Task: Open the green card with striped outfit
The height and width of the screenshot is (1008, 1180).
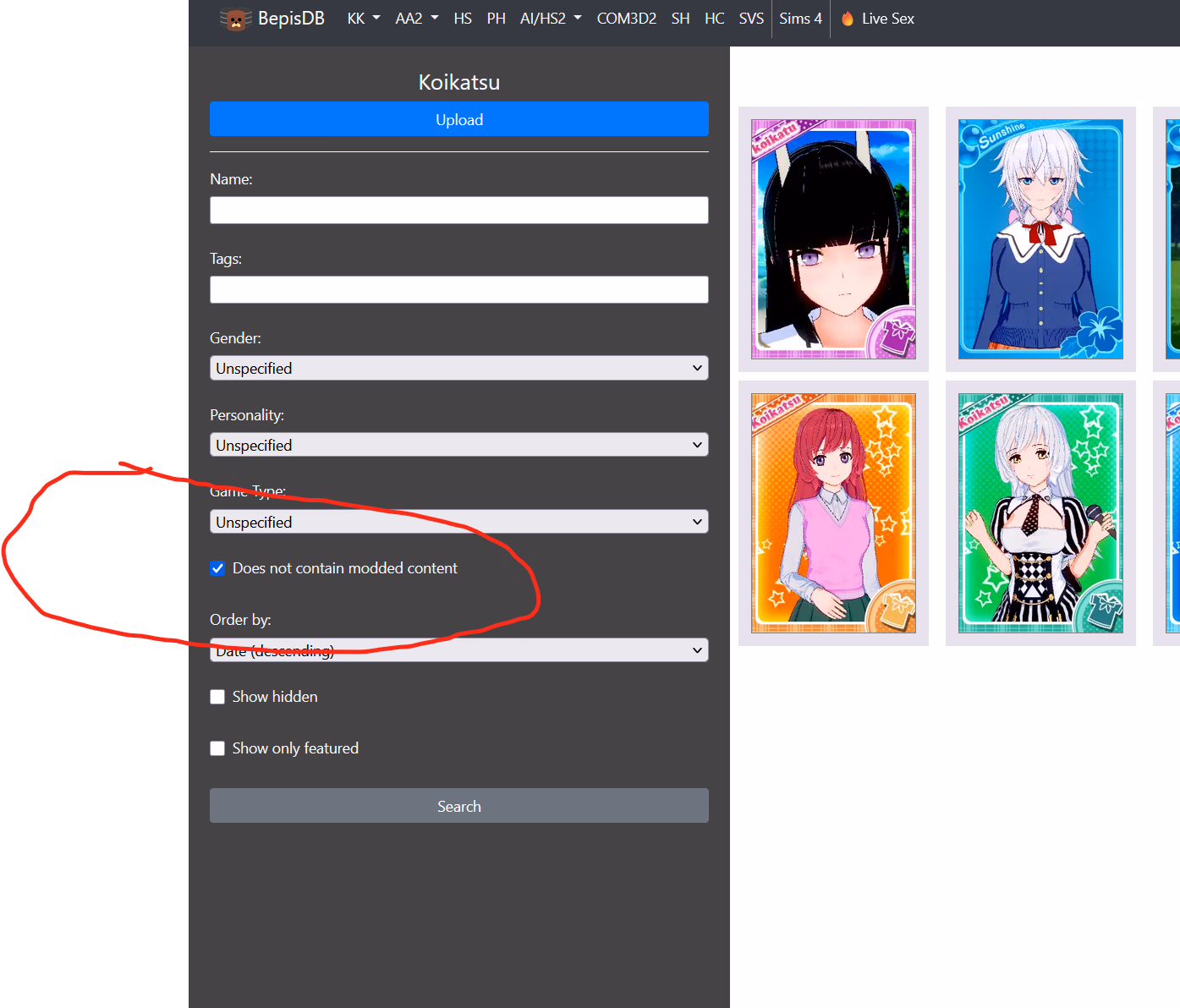Action: 1040,513
